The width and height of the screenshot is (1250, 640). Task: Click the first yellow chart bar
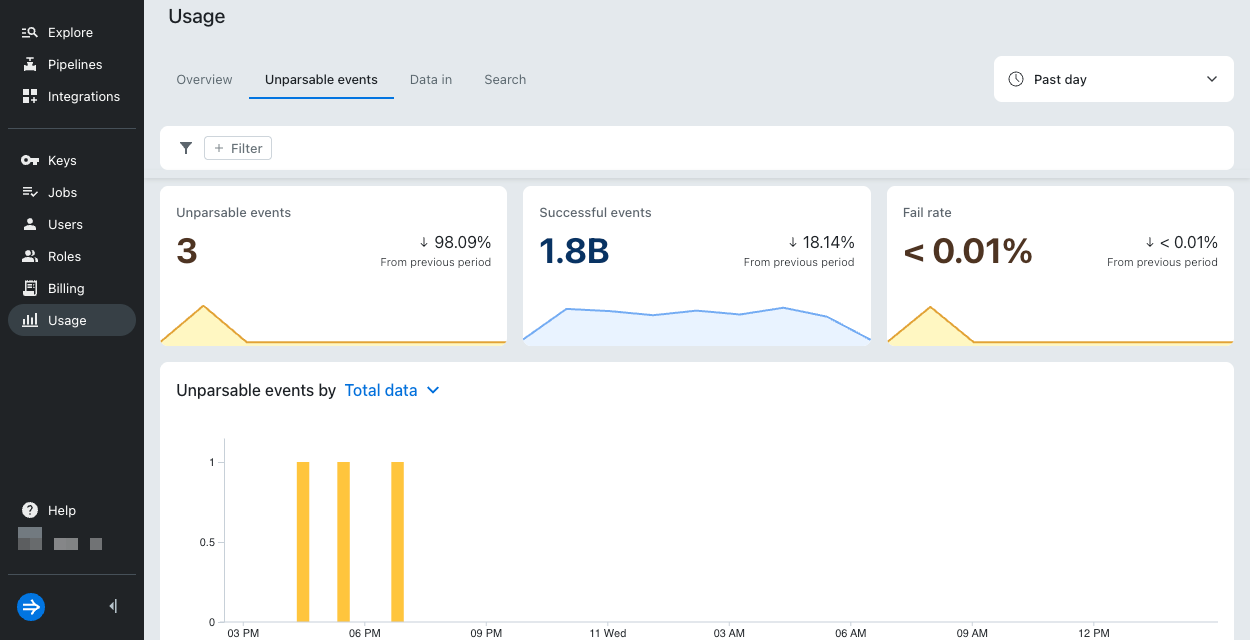tap(303, 541)
